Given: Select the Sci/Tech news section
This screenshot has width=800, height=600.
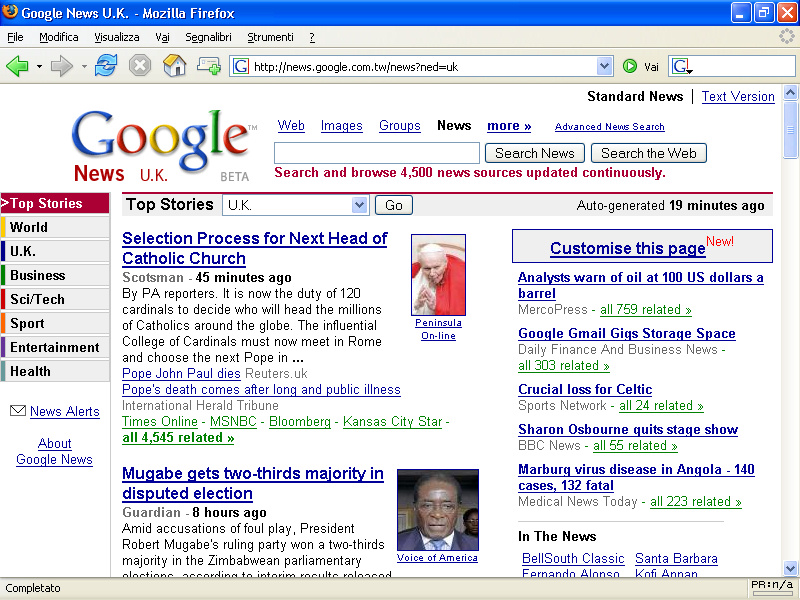Looking at the screenshot, I should click(55, 299).
